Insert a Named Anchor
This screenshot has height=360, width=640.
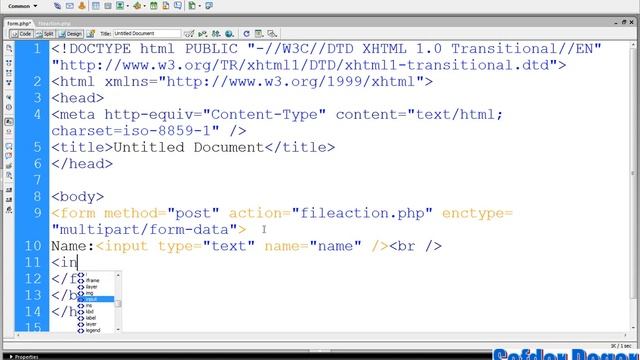(82, 6)
